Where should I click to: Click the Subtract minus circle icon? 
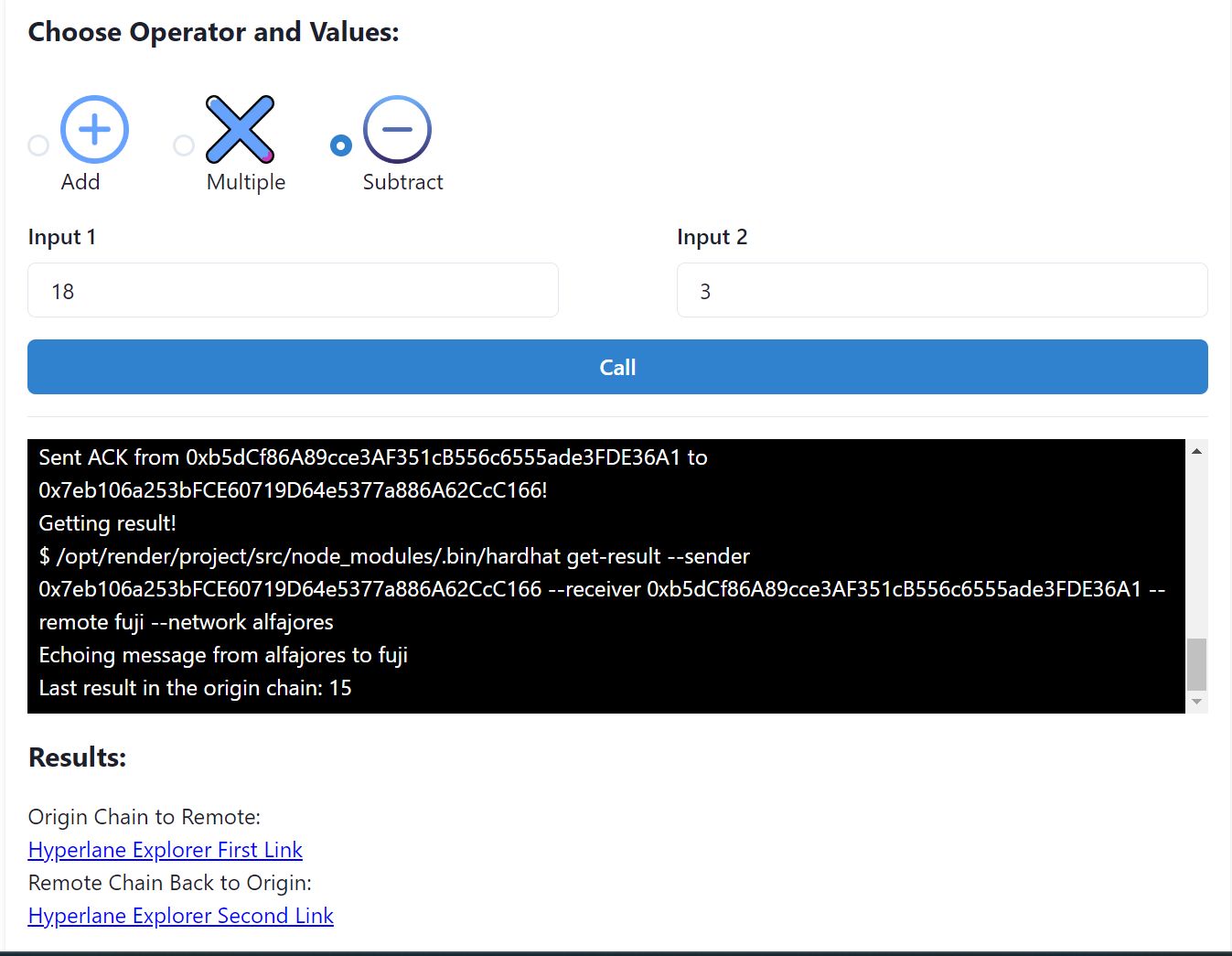(397, 129)
